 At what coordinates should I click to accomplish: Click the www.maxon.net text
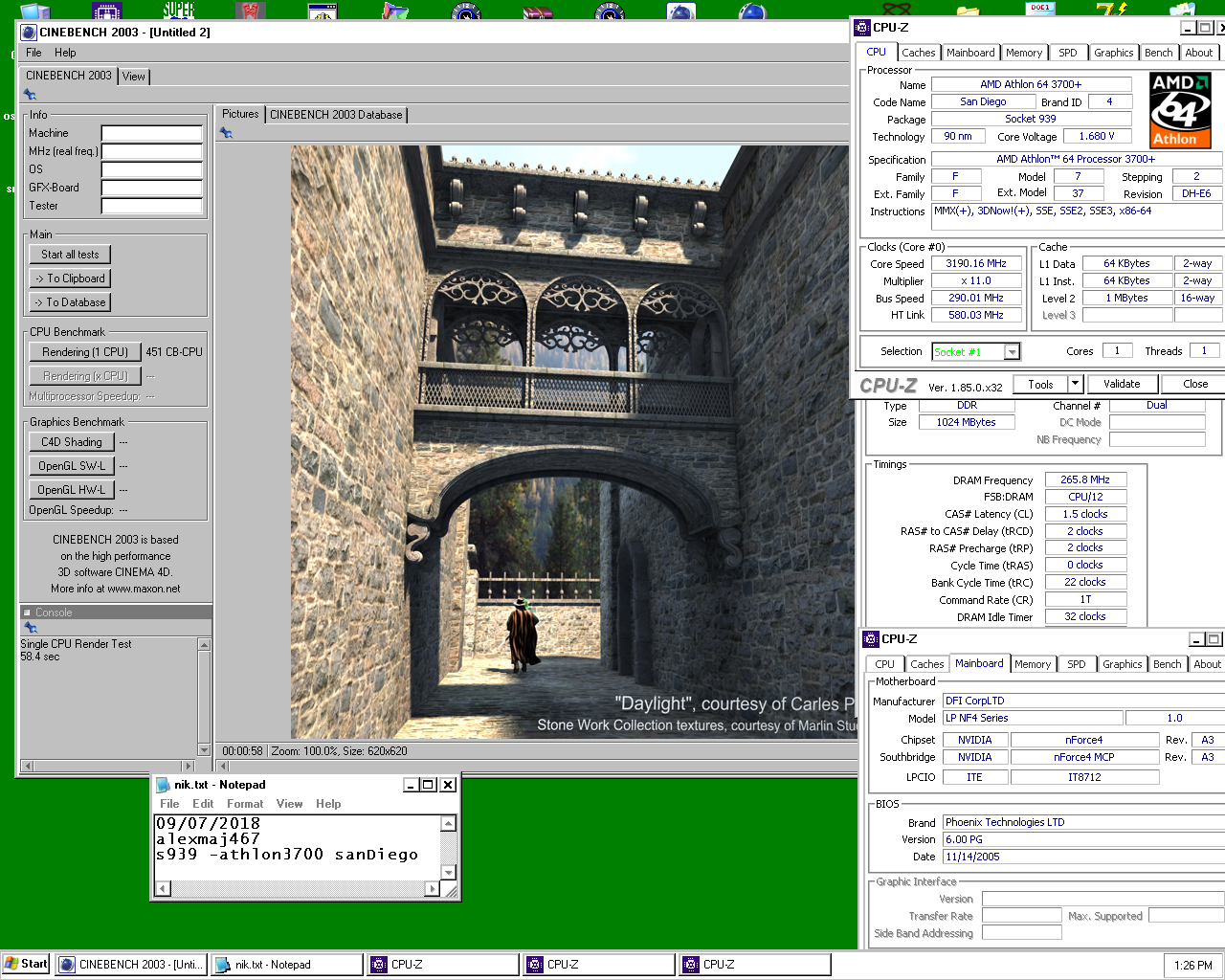(x=144, y=589)
